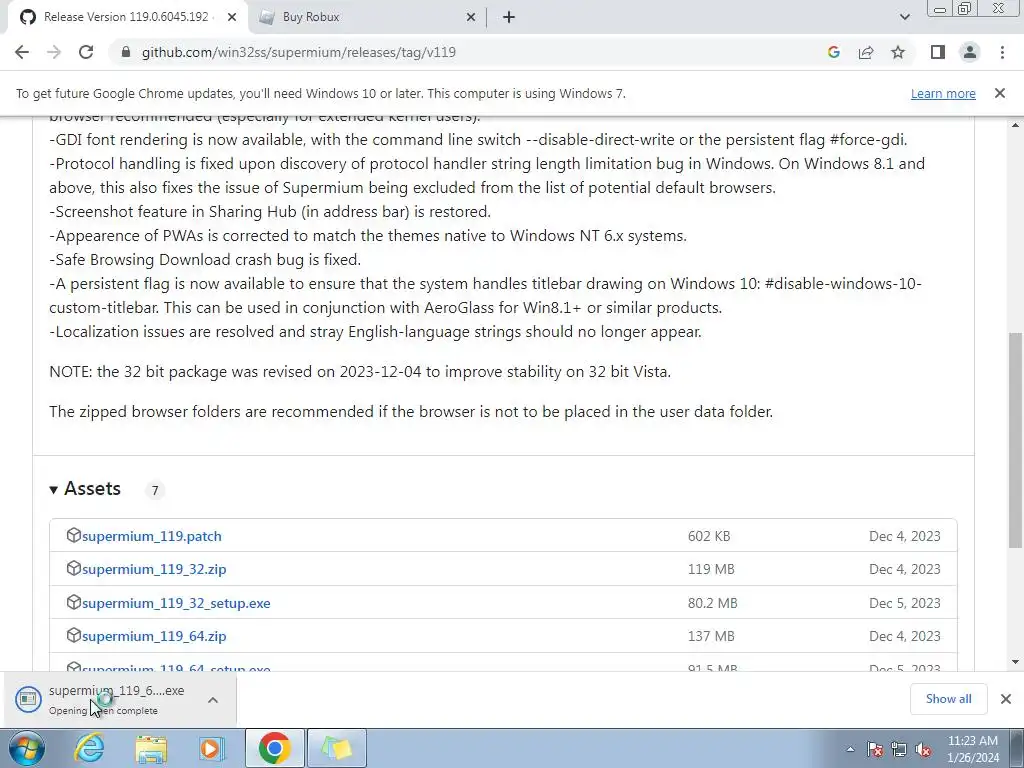1024x768 pixels.
Task: Click the package icon beside supermium_119_32.zip
Action: tap(73, 569)
